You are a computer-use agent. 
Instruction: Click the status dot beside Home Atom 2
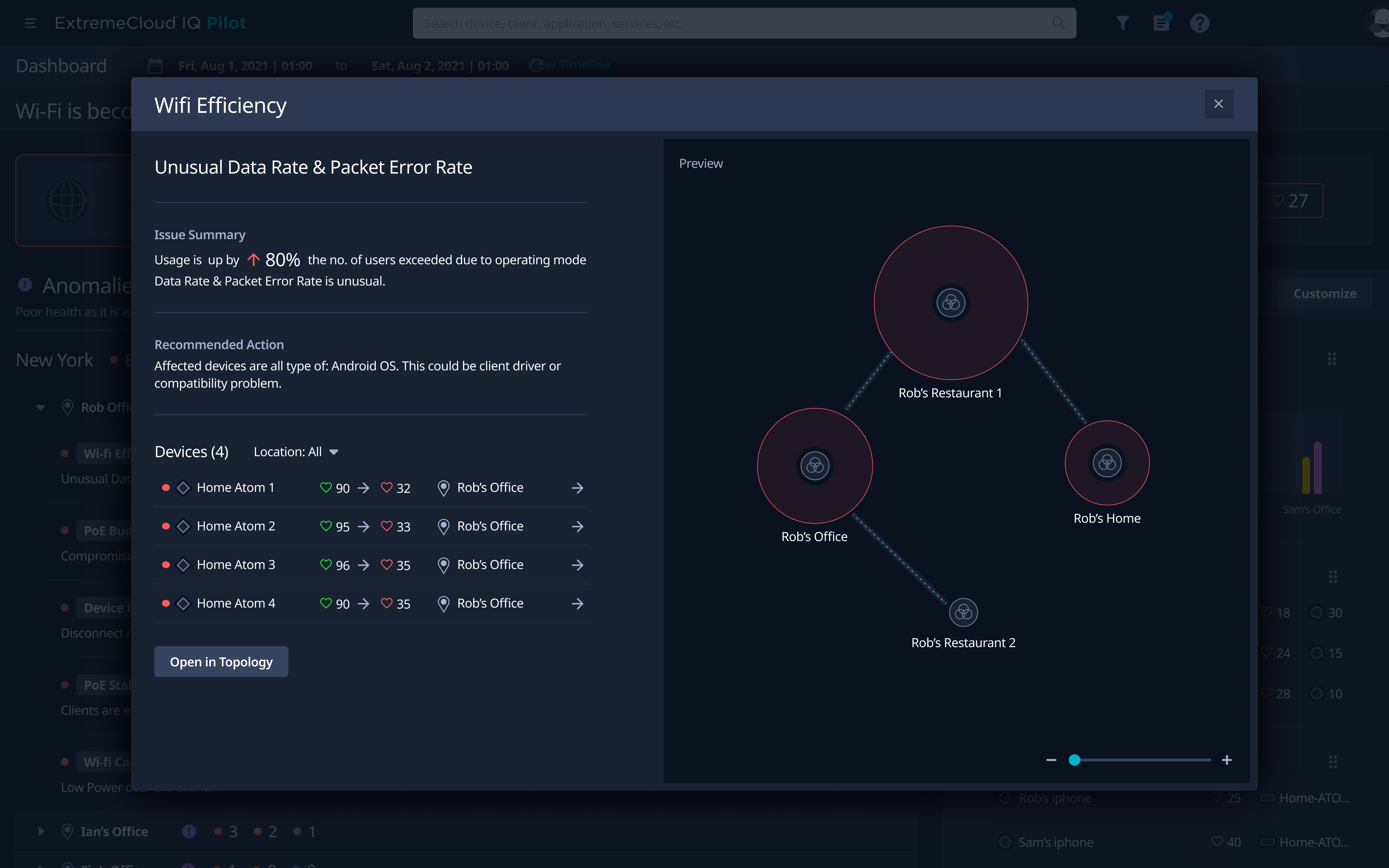click(x=166, y=526)
